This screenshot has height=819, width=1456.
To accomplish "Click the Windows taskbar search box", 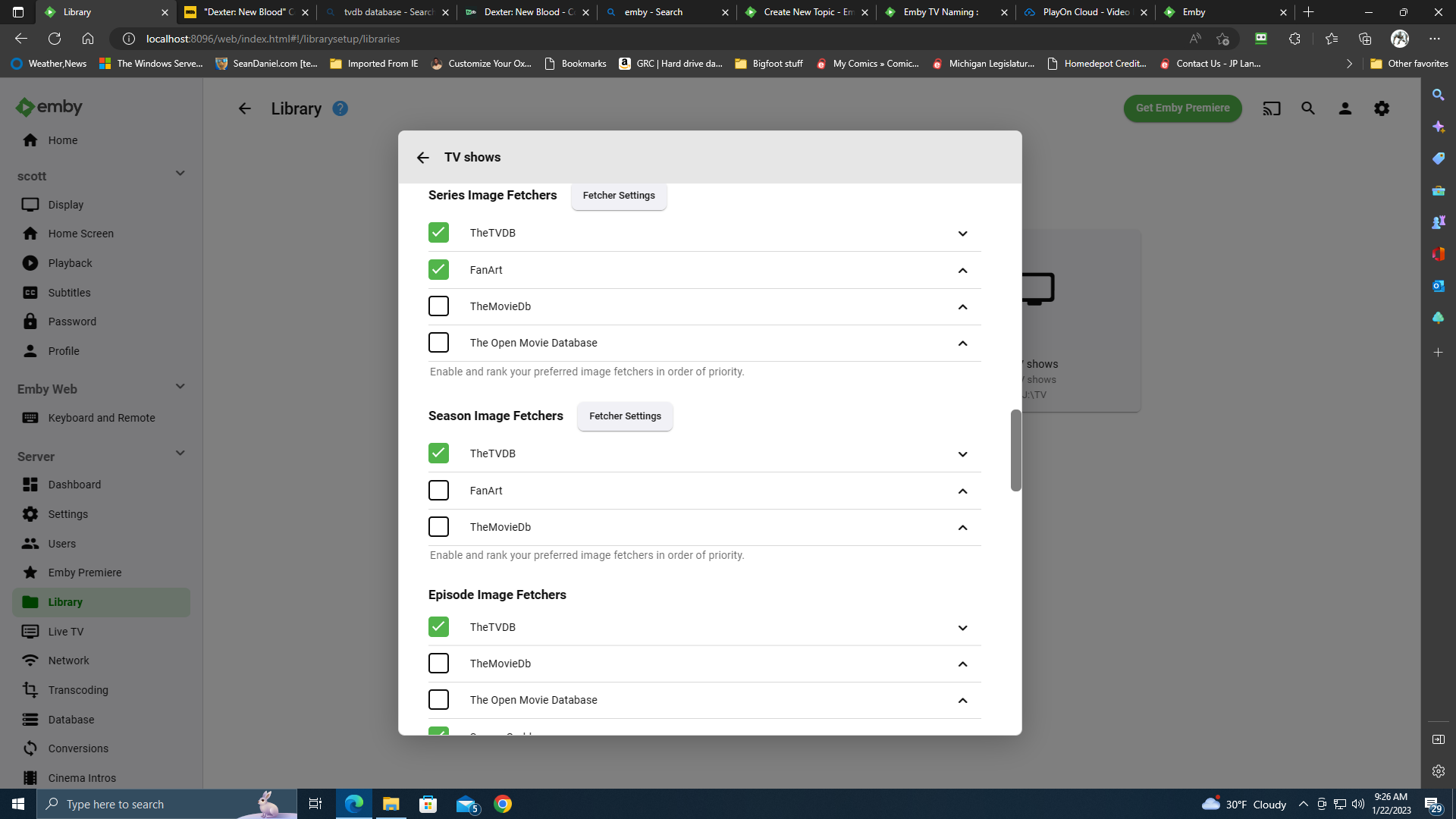I will (167, 804).
